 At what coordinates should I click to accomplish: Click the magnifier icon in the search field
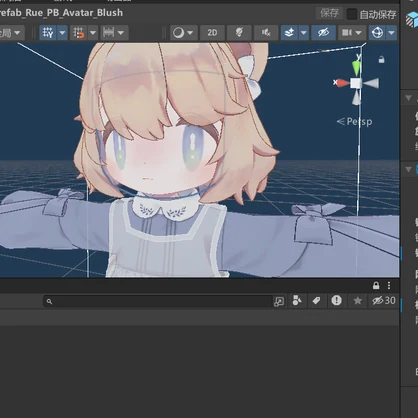[x=49, y=301]
